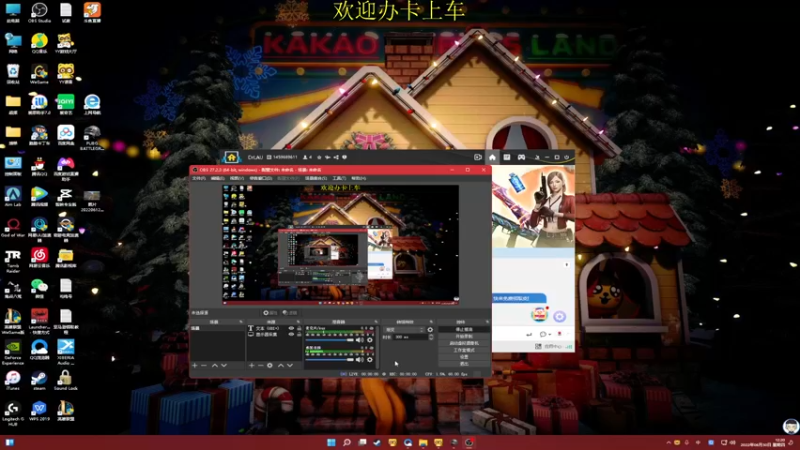The height and width of the screenshot is (450, 800).
Task: Mute the microphone channel speaker icon
Action: pyautogui.click(x=360, y=340)
